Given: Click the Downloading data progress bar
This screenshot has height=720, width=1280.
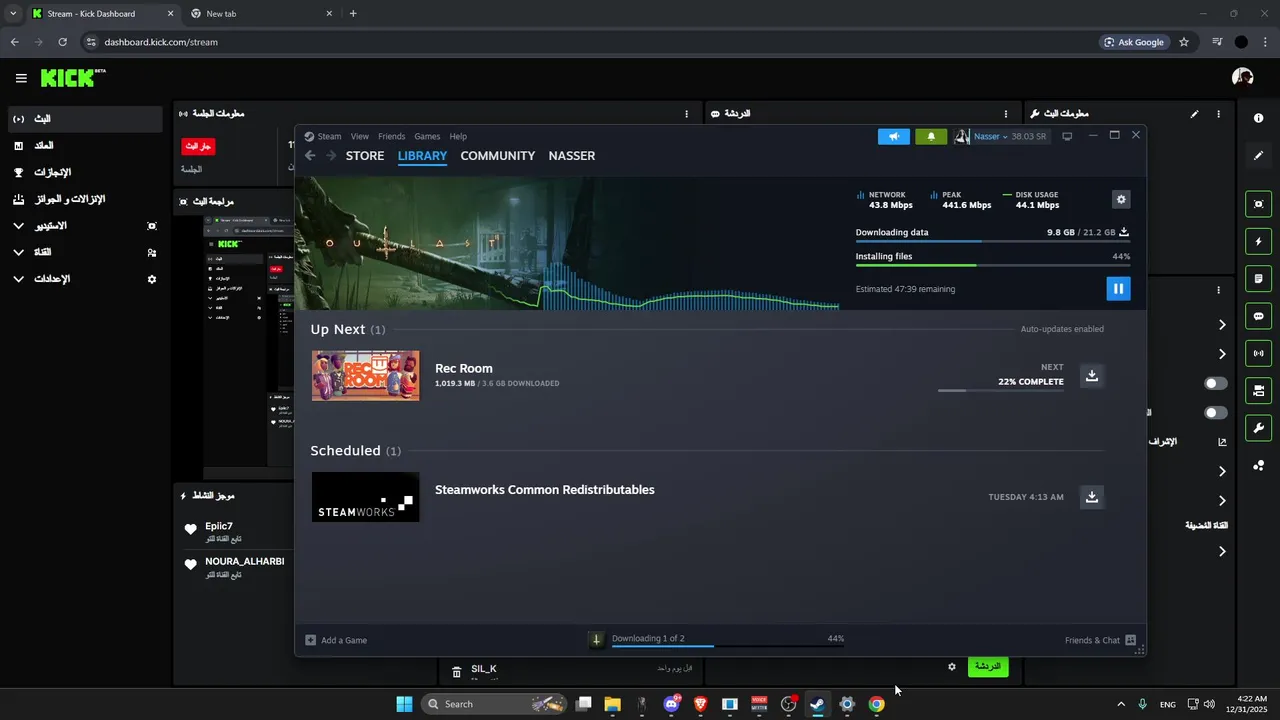Looking at the screenshot, I should (993, 241).
